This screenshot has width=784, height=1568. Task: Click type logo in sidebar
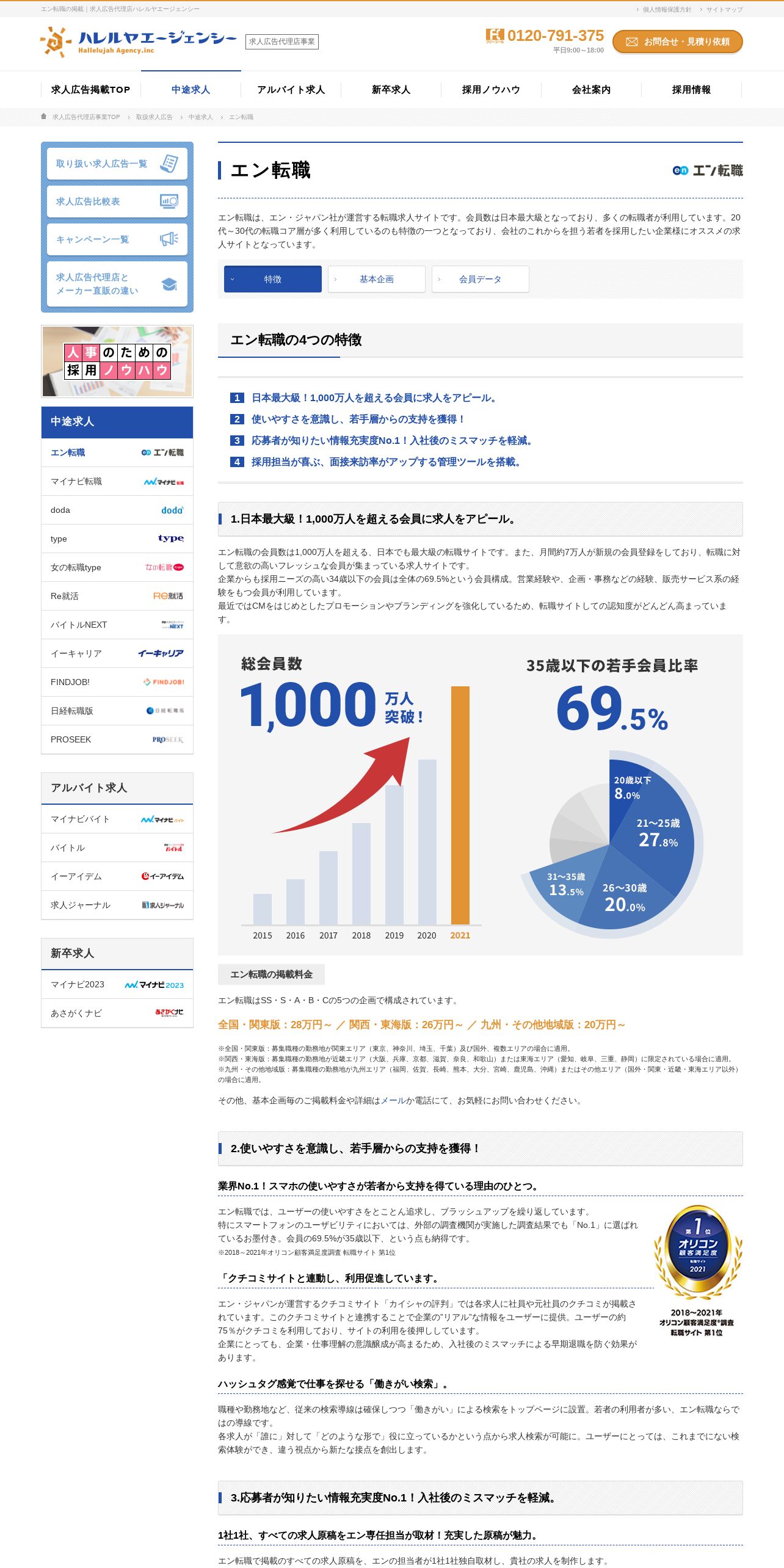tap(171, 539)
